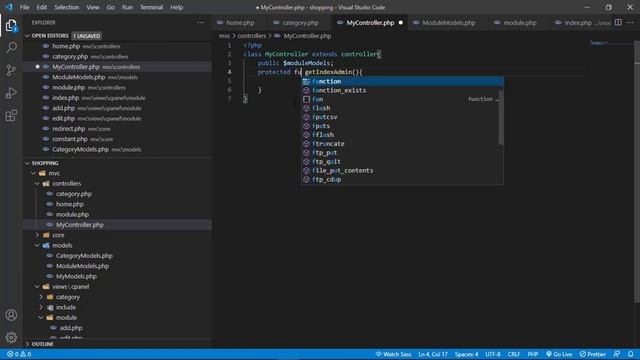This screenshot has width=640, height=360.
Task: Click controllers in the breadcrumb path
Action: pyautogui.click(x=252, y=36)
